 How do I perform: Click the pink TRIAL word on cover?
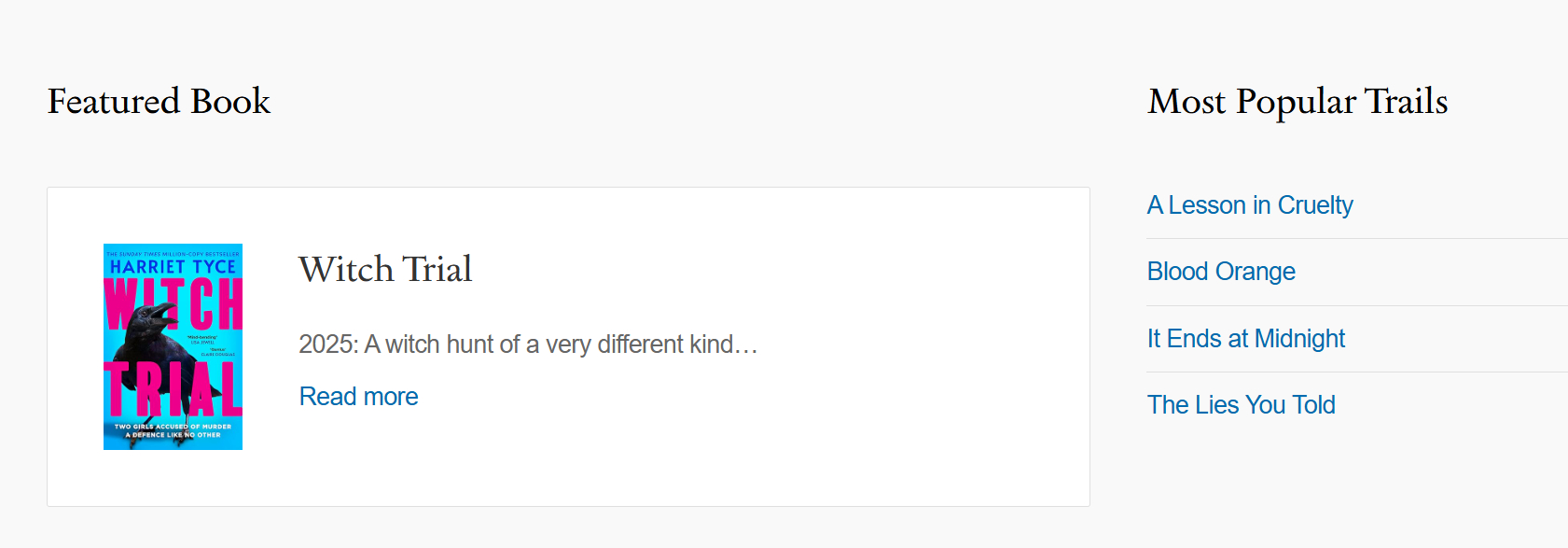pos(173,388)
